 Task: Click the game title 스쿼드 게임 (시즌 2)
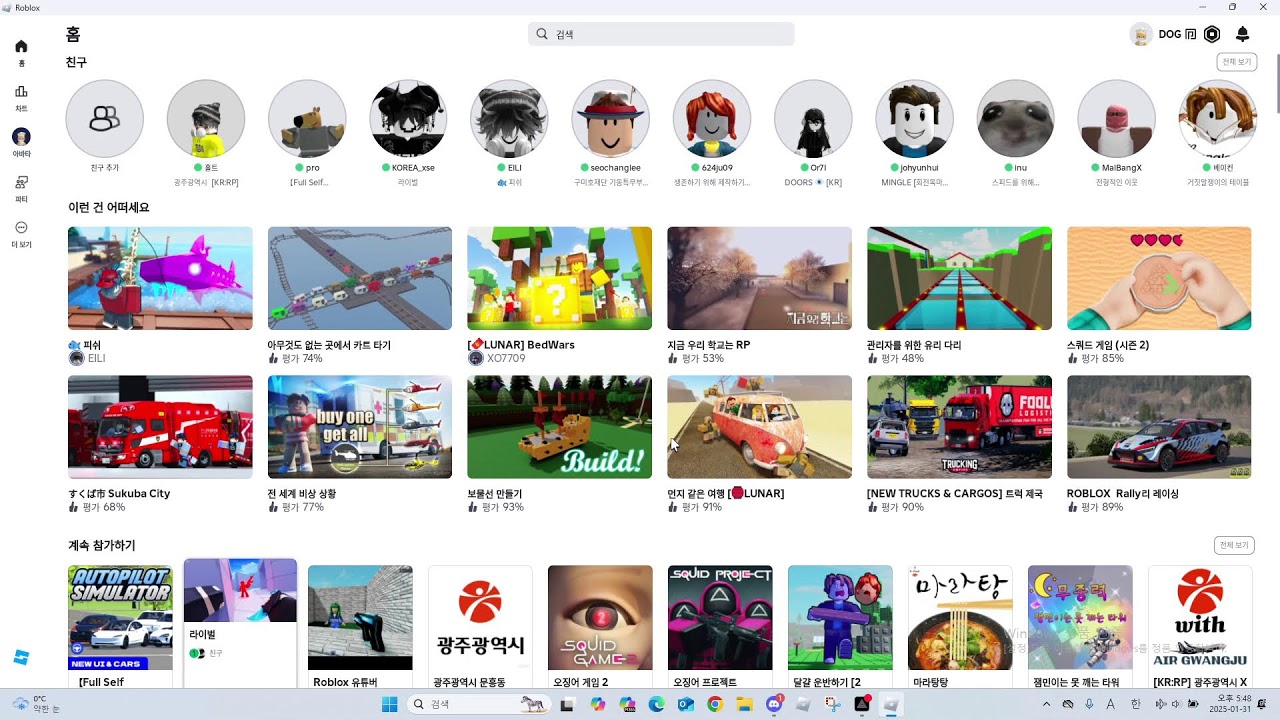[x=1108, y=345]
